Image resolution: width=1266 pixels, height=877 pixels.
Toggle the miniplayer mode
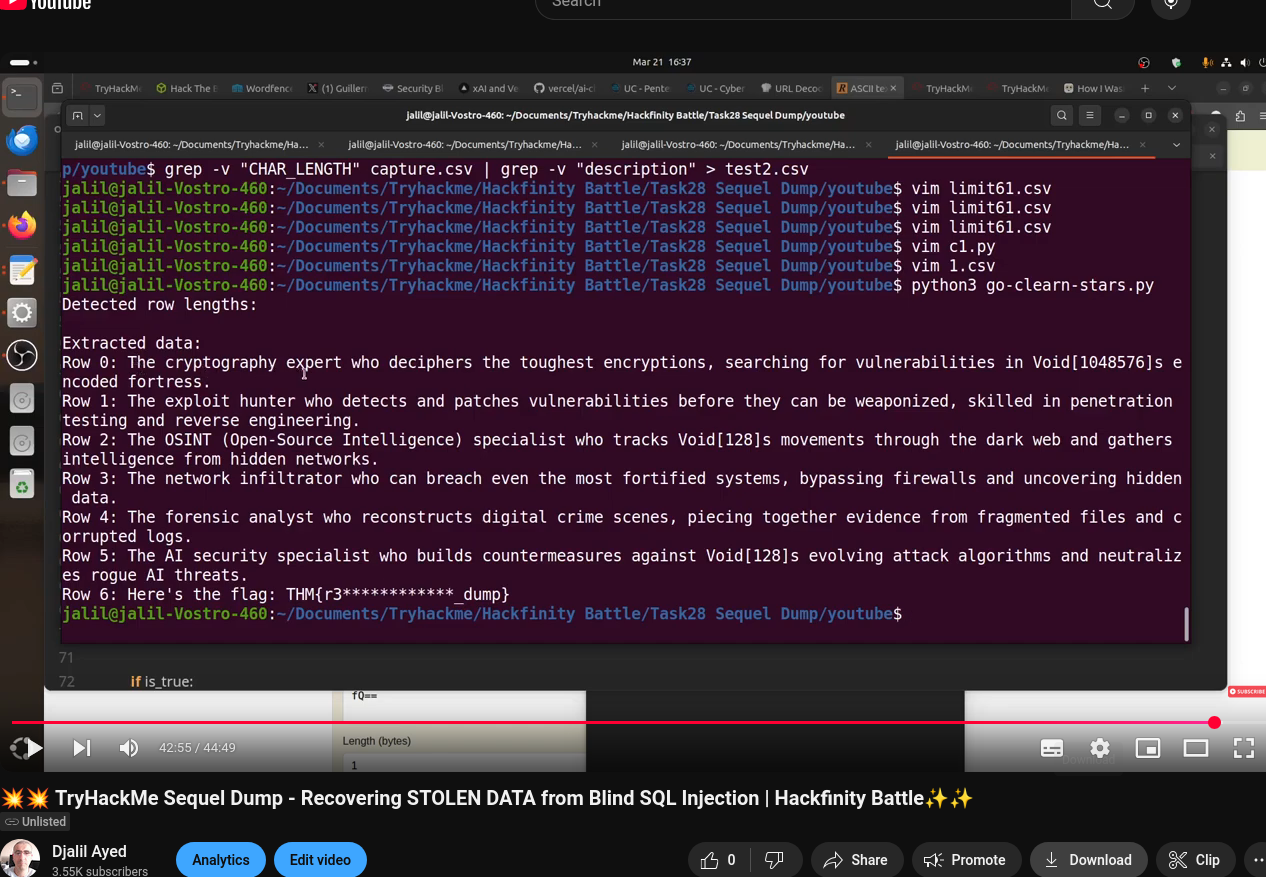pos(1148,748)
